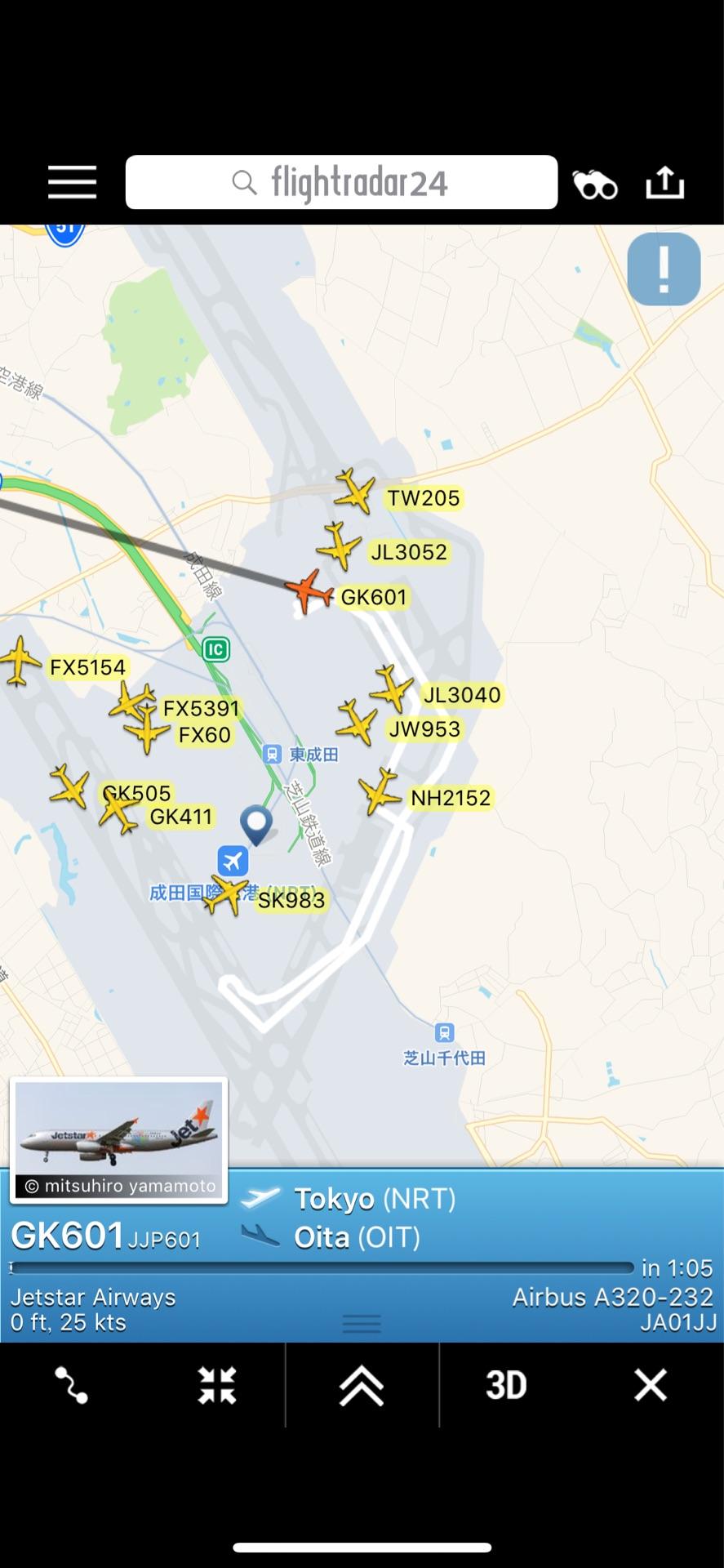Select the orange GK601 aircraft icon
The image size is (724, 1568).
point(309,591)
